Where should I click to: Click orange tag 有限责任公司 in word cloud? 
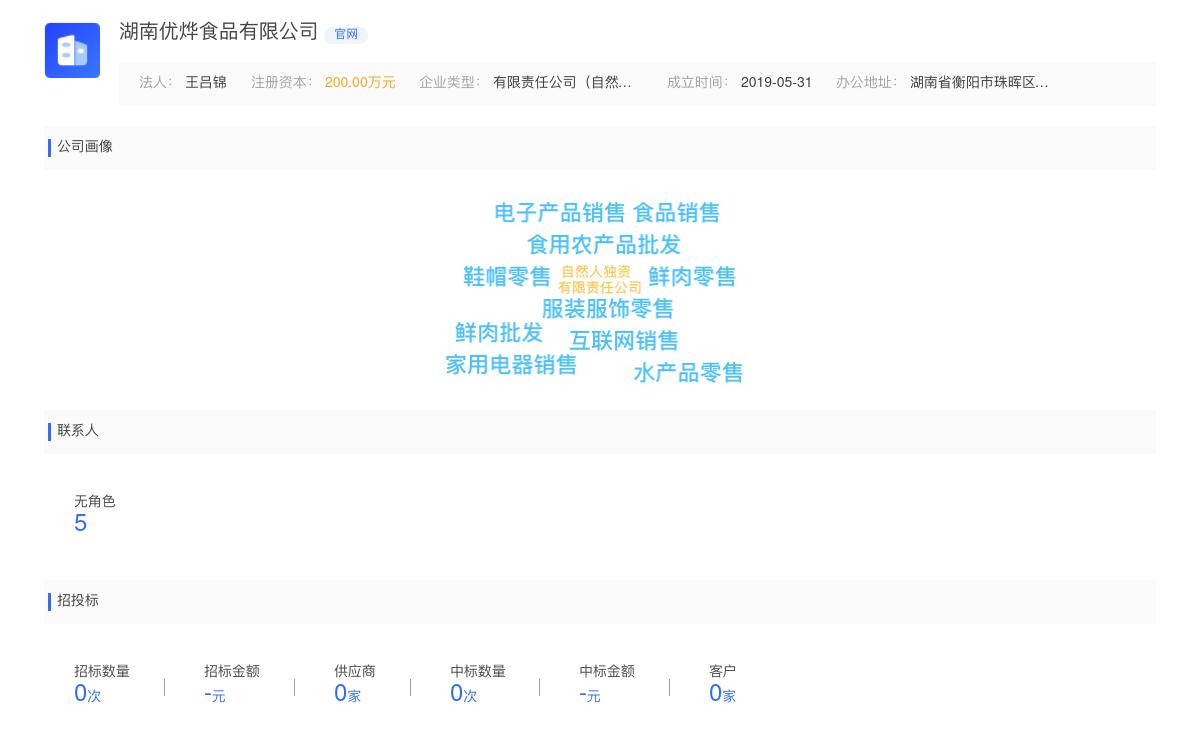pyautogui.click(x=600, y=288)
